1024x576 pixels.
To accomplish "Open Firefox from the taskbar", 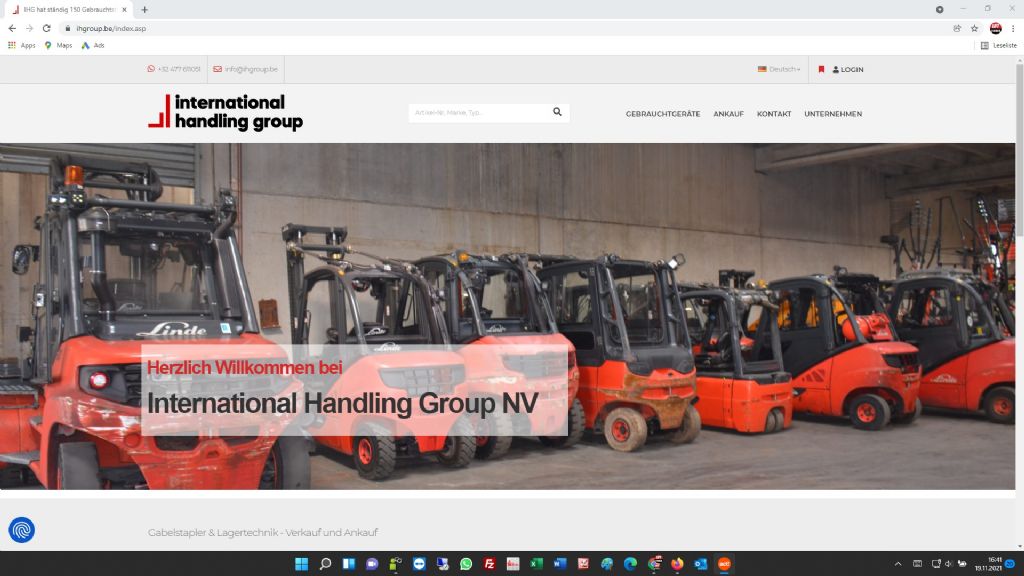I will click(677, 564).
